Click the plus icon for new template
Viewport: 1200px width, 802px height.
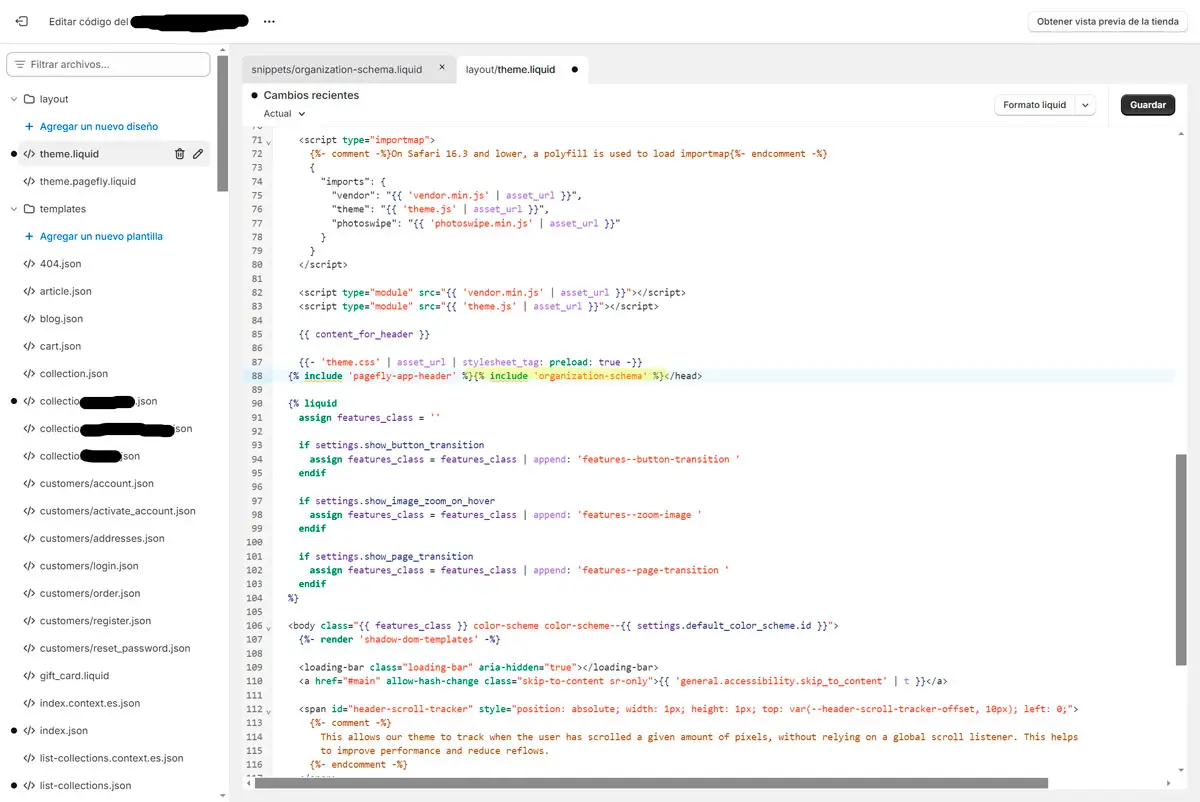(29, 237)
